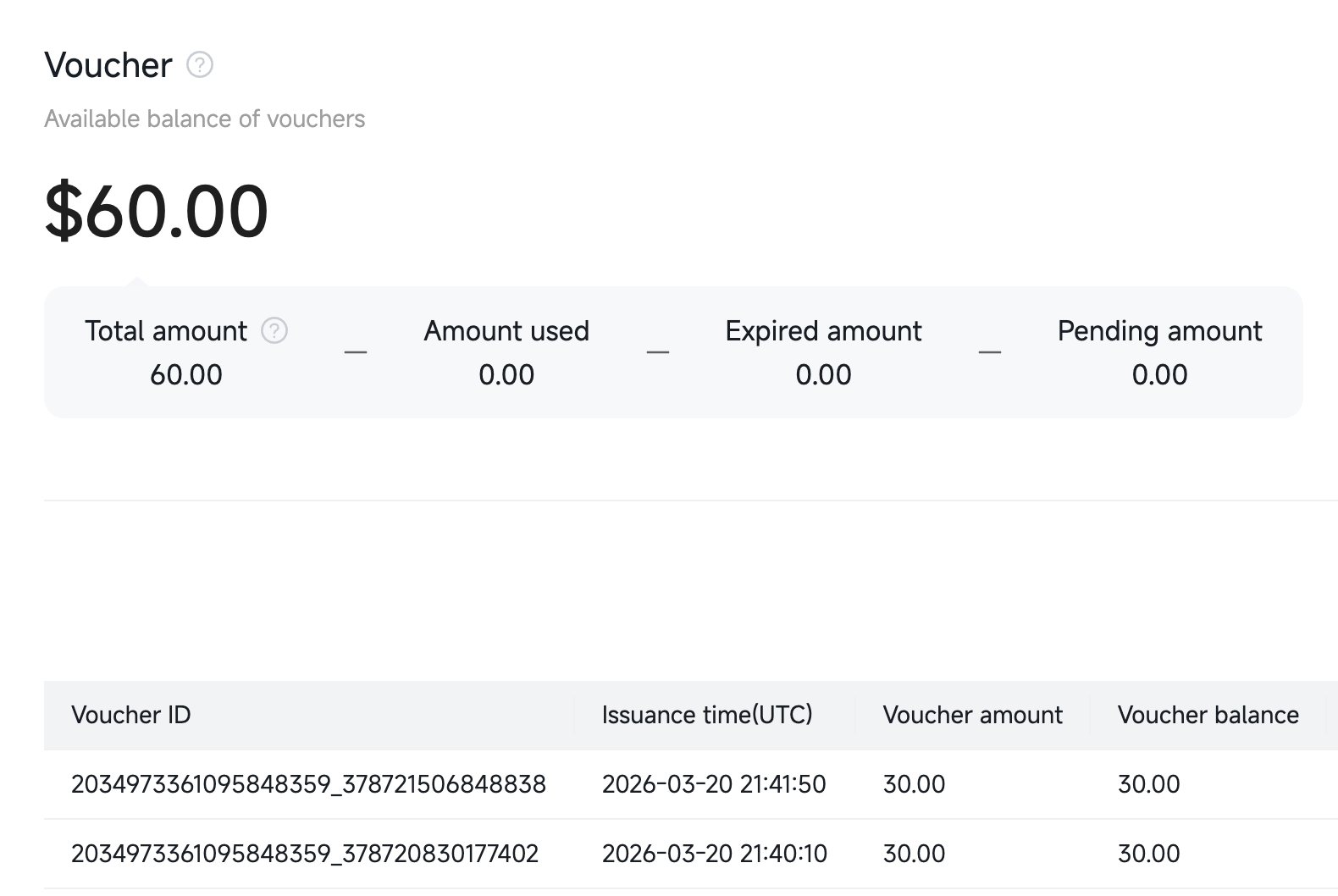Click Voucher amount 30.00 in the 21:41:50 row
This screenshot has height=896, width=1338.
915,784
